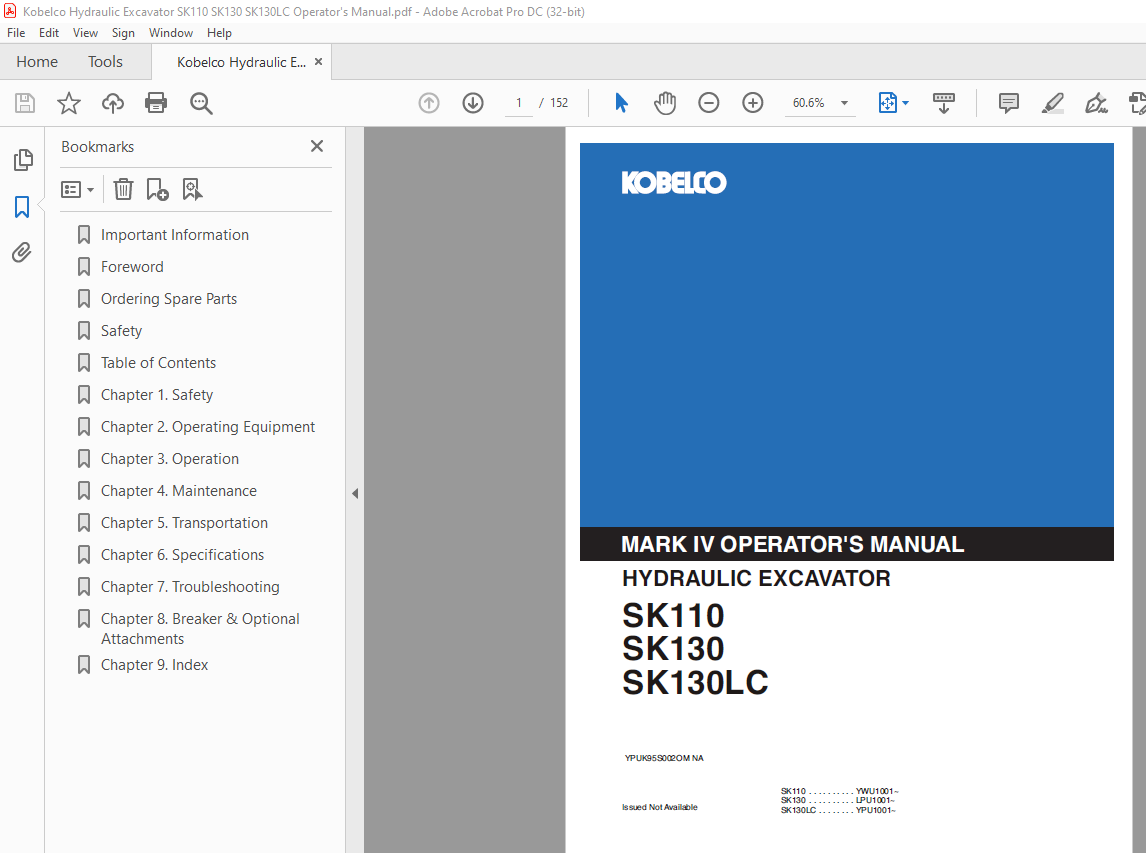Go to Table of Contents bookmark
This screenshot has width=1146, height=853.
click(x=159, y=363)
